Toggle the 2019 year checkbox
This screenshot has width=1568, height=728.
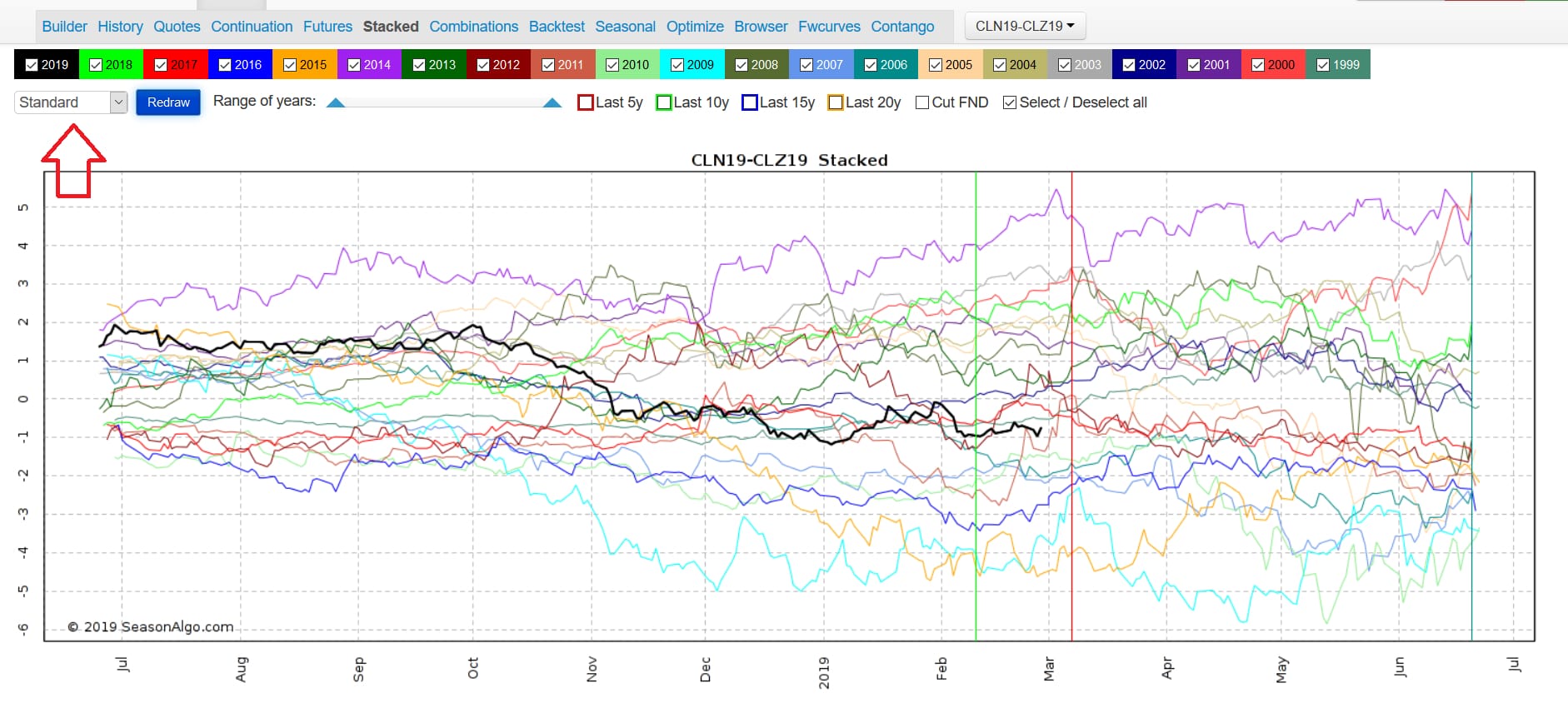[32, 65]
